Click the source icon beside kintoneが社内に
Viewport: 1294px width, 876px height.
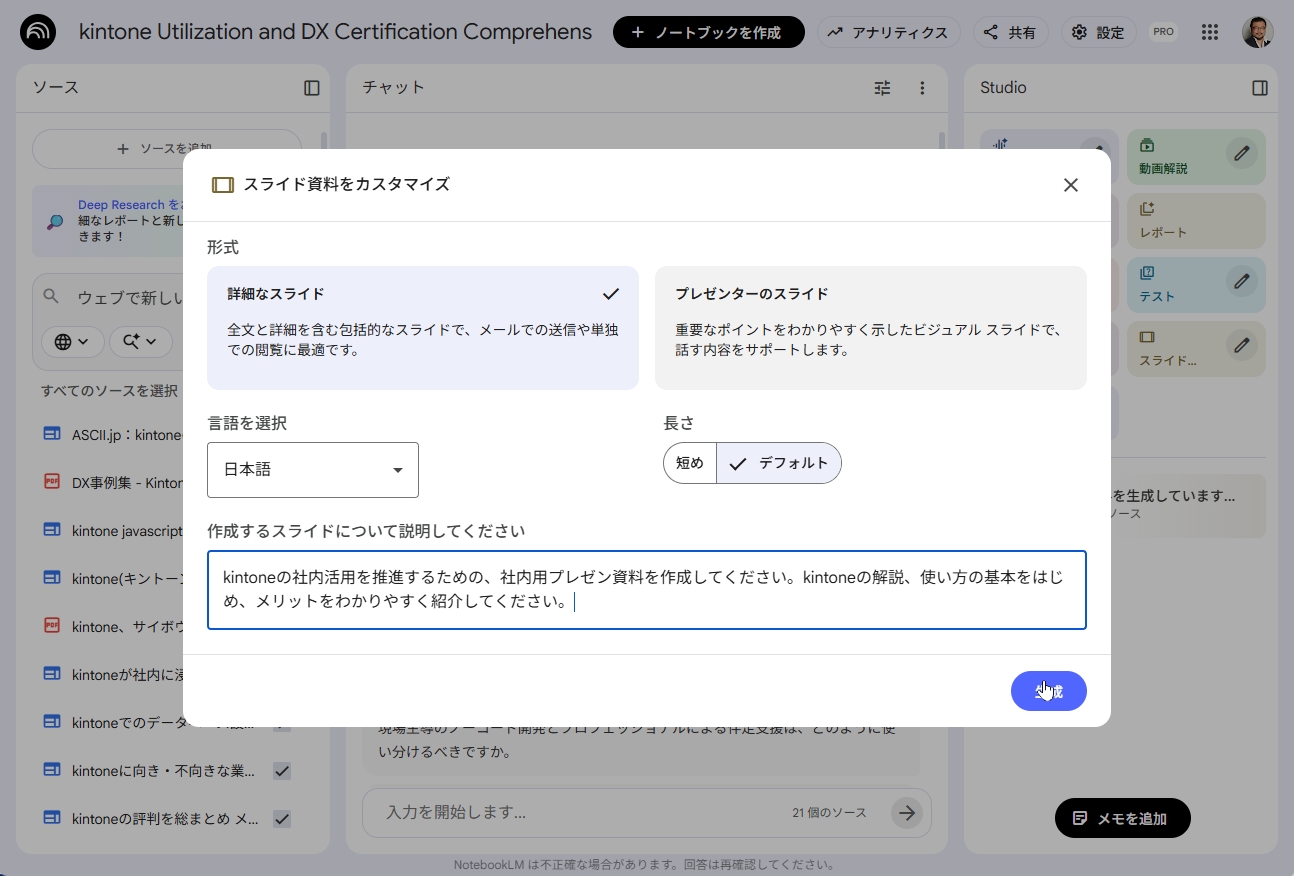click(x=52, y=673)
